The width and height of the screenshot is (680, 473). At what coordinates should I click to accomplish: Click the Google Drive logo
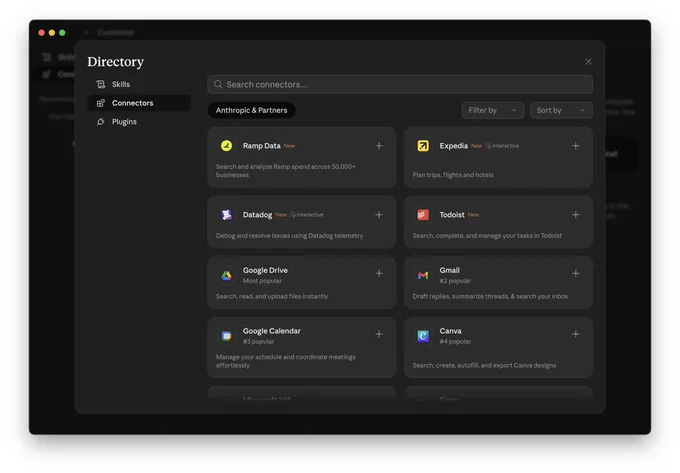tap(226, 275)
